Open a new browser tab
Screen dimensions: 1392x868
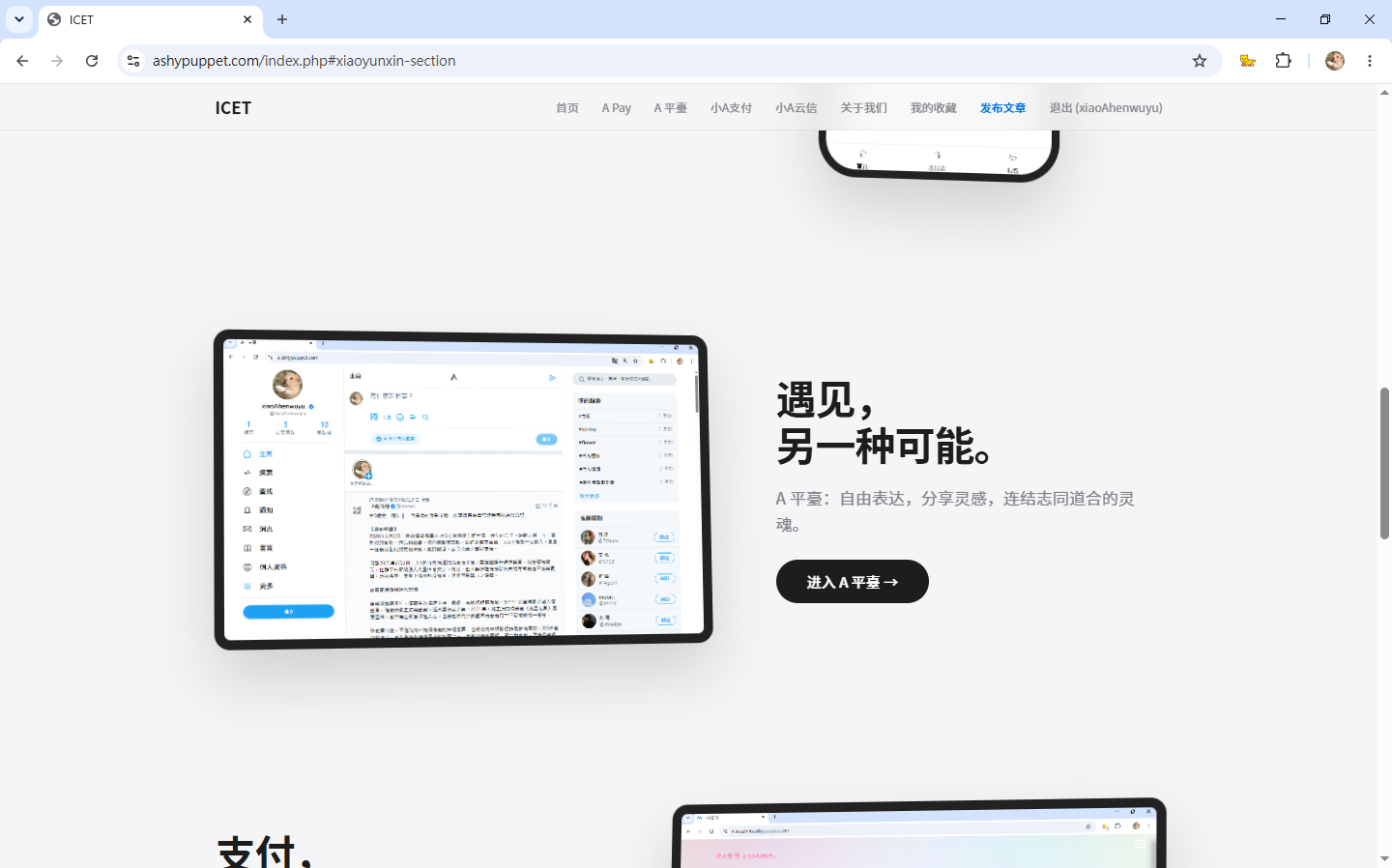point(282,19)
